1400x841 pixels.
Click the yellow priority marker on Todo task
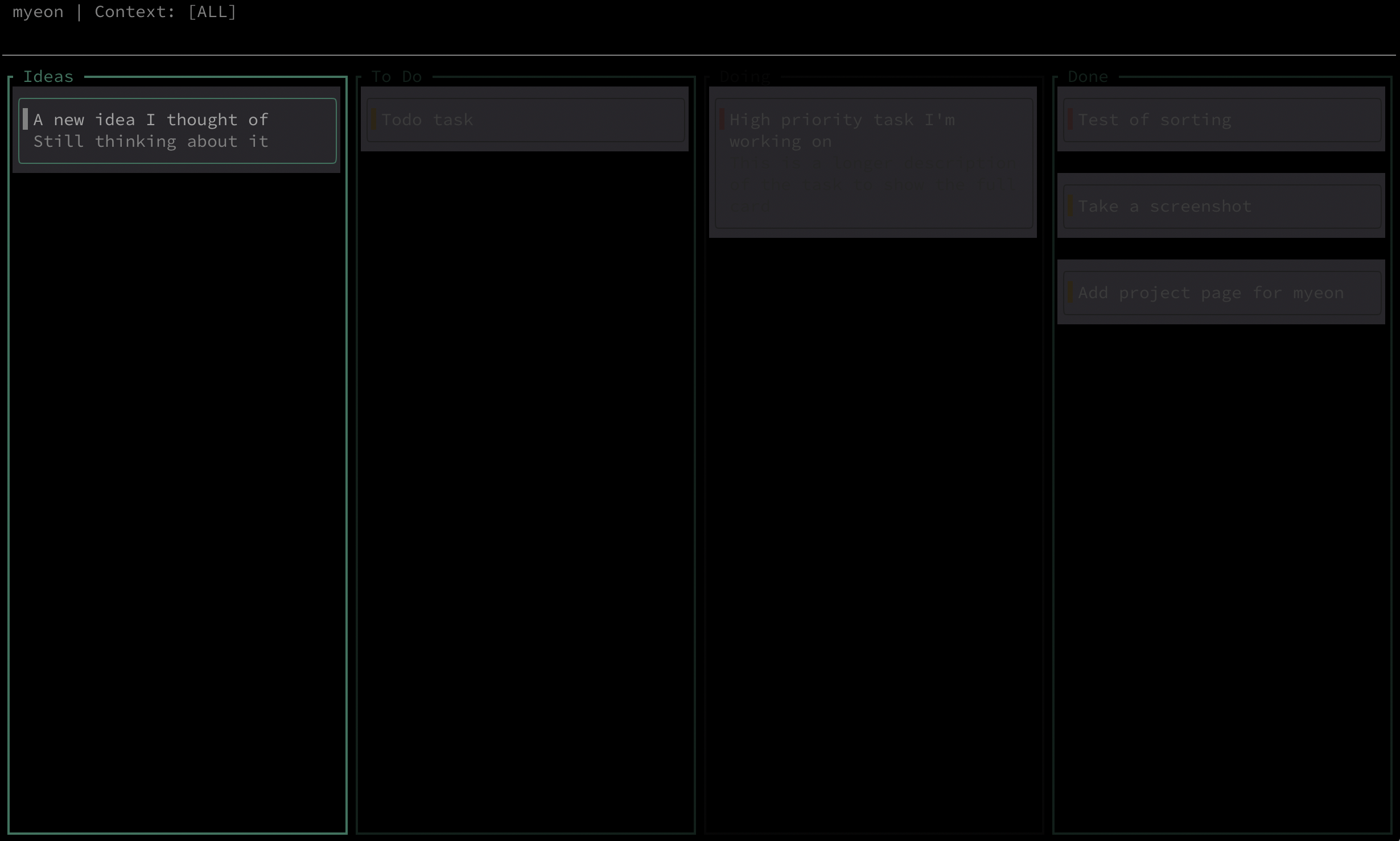[373, 119]
